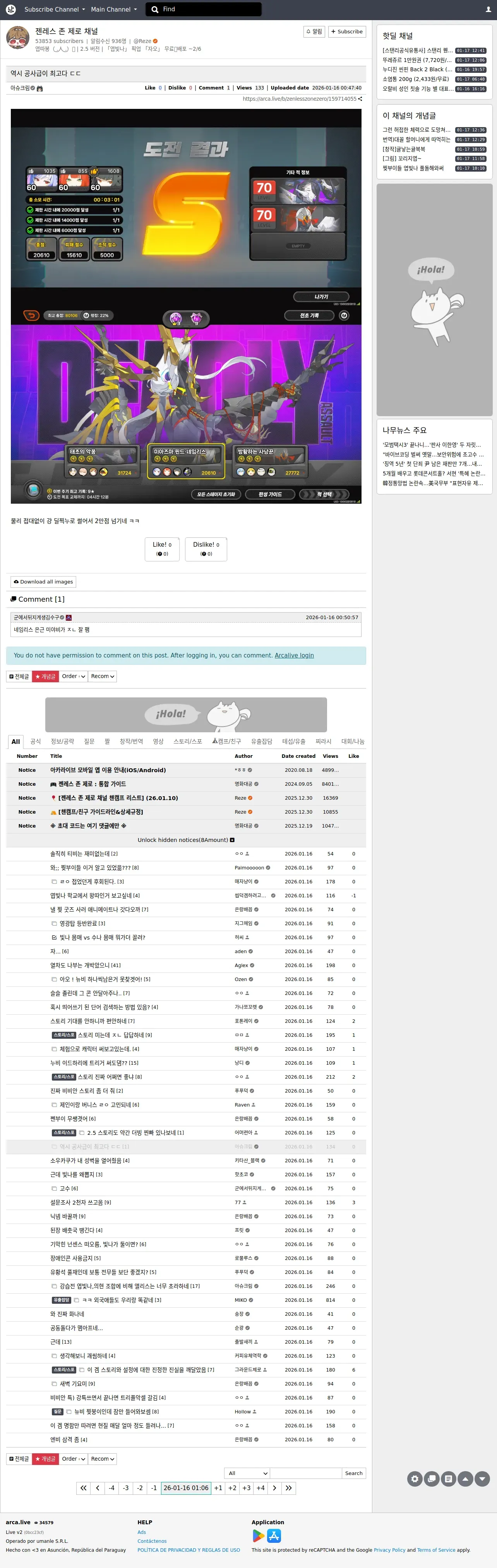Click the magnifier icon in the Find box
This screenshot has width=497, height=1568.
pos(155,9)
